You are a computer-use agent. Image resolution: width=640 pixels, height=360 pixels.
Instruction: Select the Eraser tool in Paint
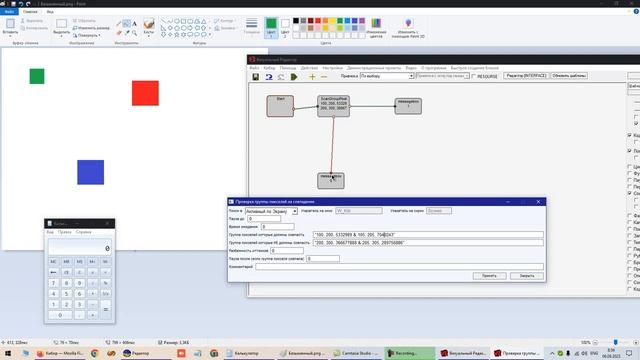click(x=119, y=33)
